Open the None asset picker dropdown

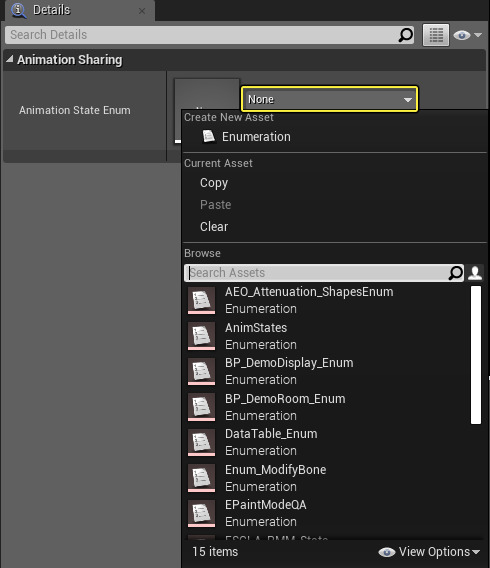[x=330, y=99]
